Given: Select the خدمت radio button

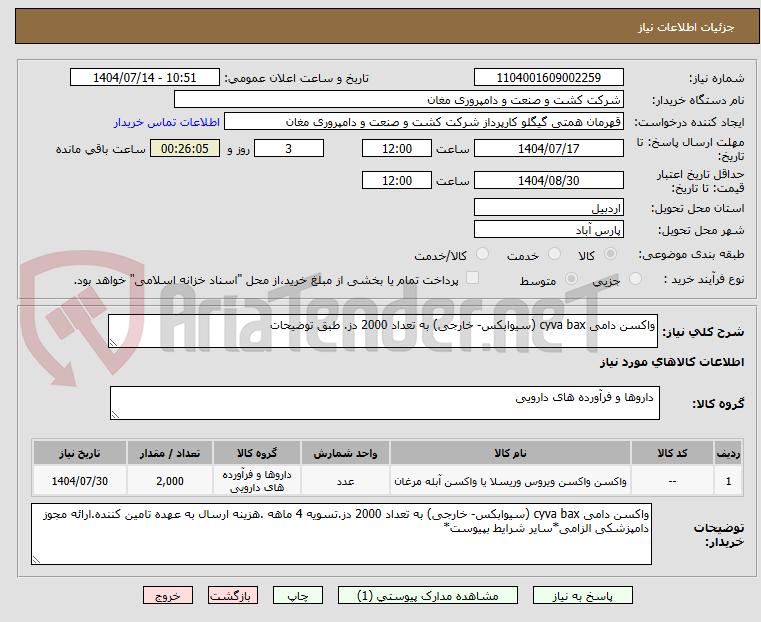Looking at the screenshot, I should point(554,254).
